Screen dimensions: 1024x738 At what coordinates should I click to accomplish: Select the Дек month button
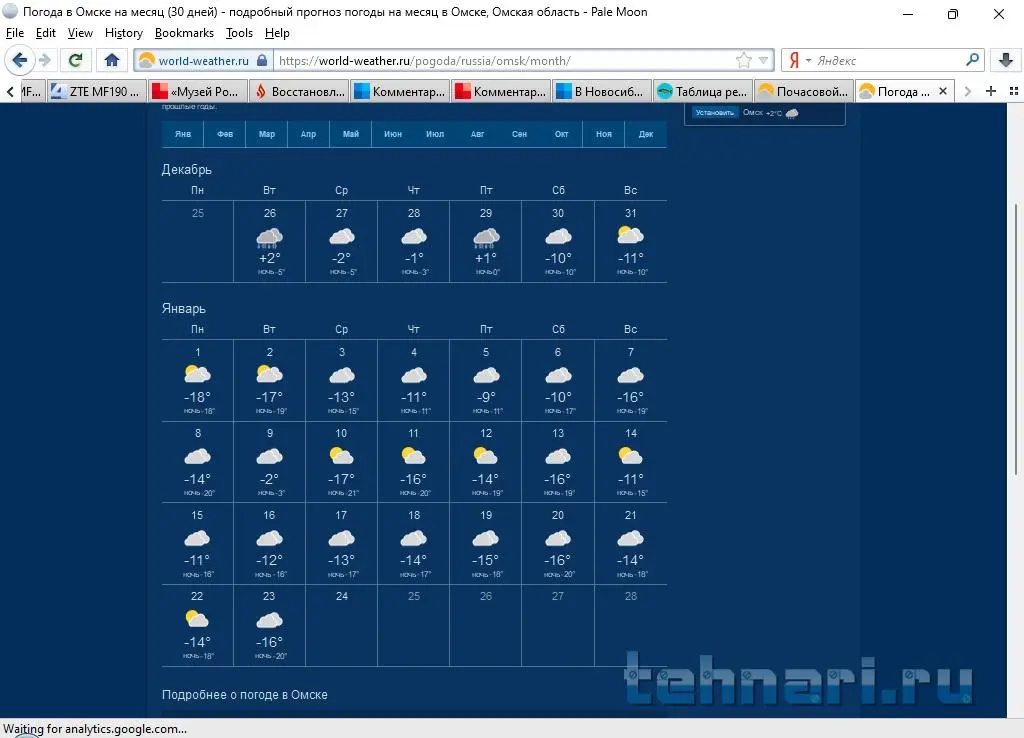(646, 134)
